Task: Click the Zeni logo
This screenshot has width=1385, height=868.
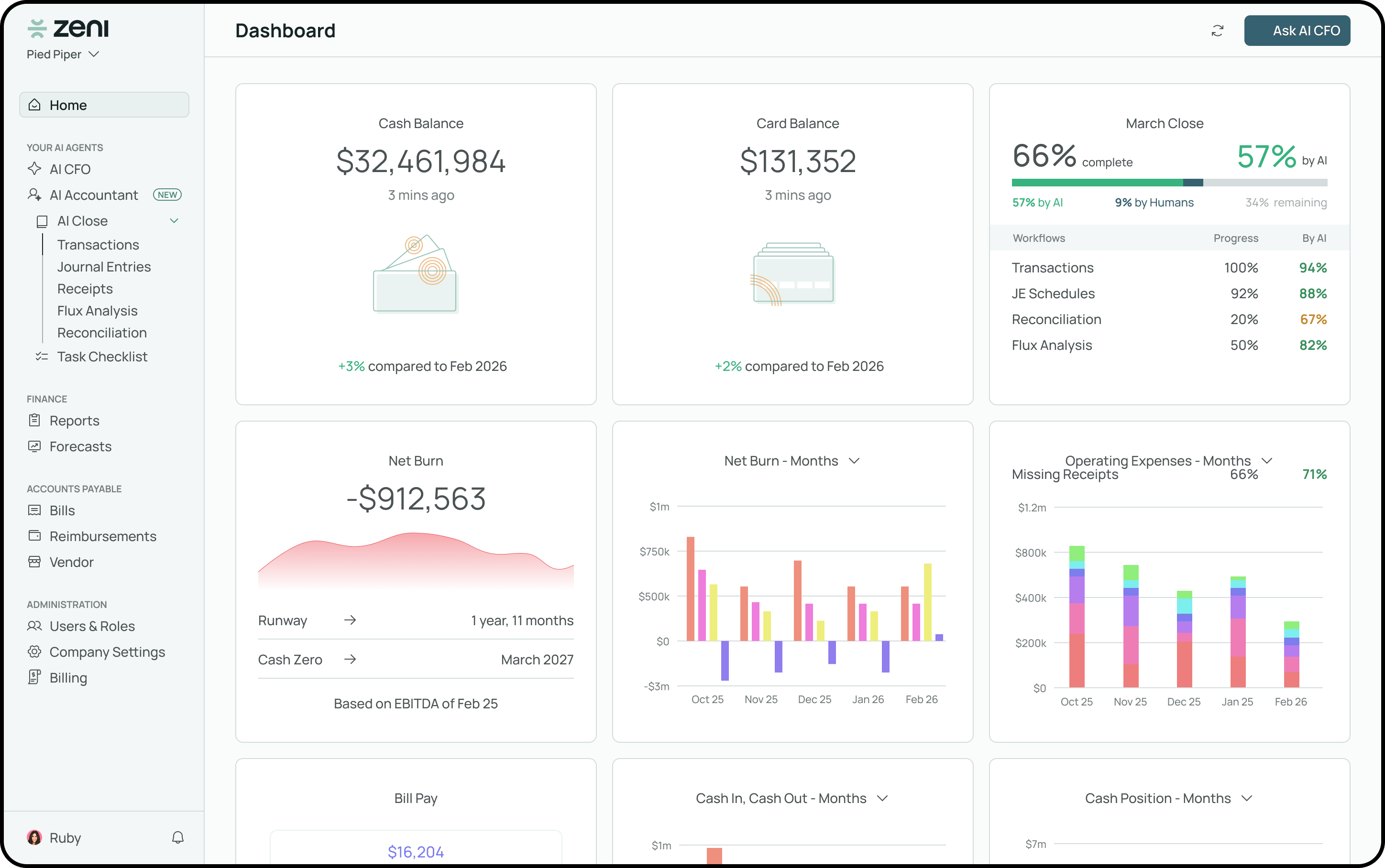Action: tap(68, 28)
